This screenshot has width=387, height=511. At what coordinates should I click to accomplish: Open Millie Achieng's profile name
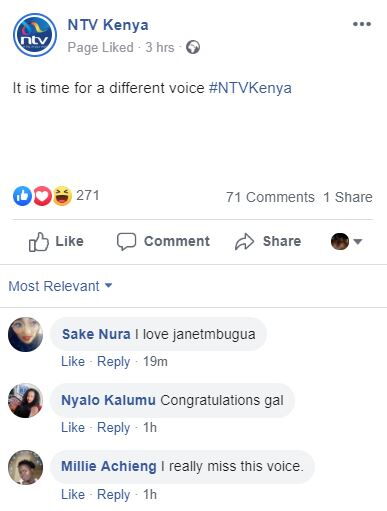(x=109, y=466)
